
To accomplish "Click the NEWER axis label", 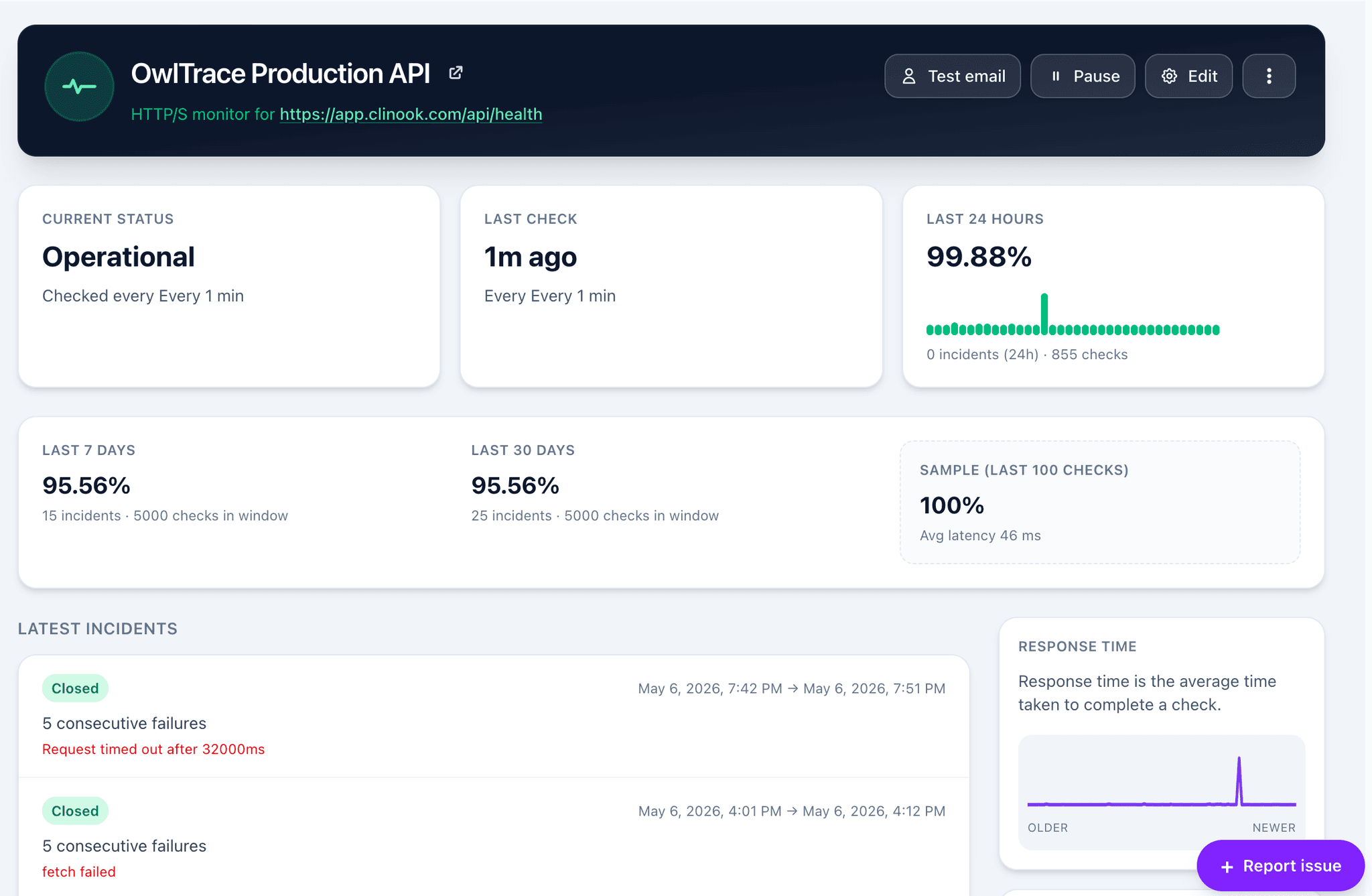I will (x=1274, y=828).
